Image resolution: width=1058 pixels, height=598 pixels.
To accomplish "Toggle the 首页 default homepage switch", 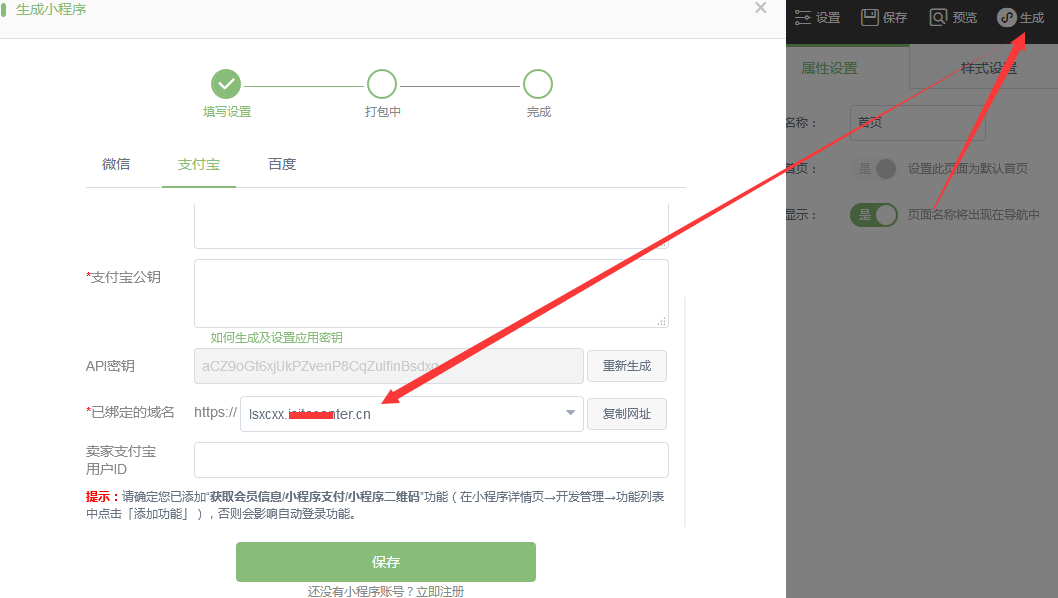I will pyautogui.click(x=874, y=169).
